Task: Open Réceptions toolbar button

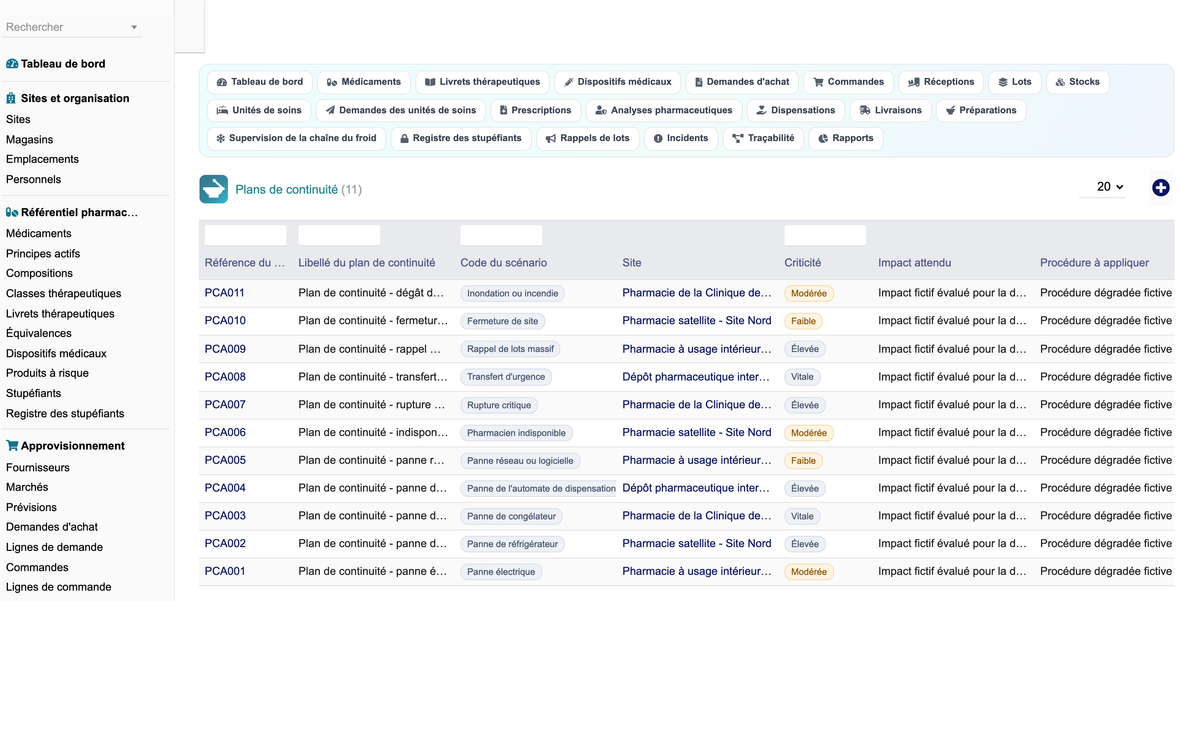Action: click(941, 82)
